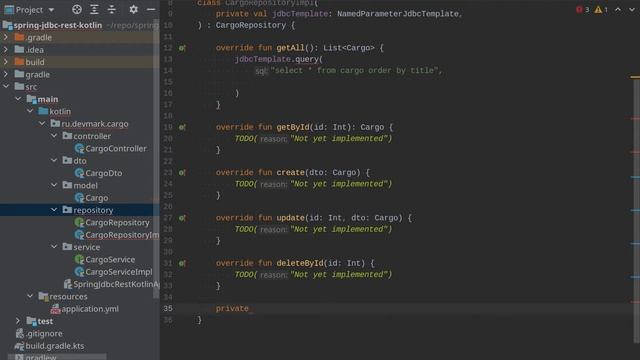Click the application.yml file icon
Viewport: 640px width, 360px height.
click(x=56, y=309)
